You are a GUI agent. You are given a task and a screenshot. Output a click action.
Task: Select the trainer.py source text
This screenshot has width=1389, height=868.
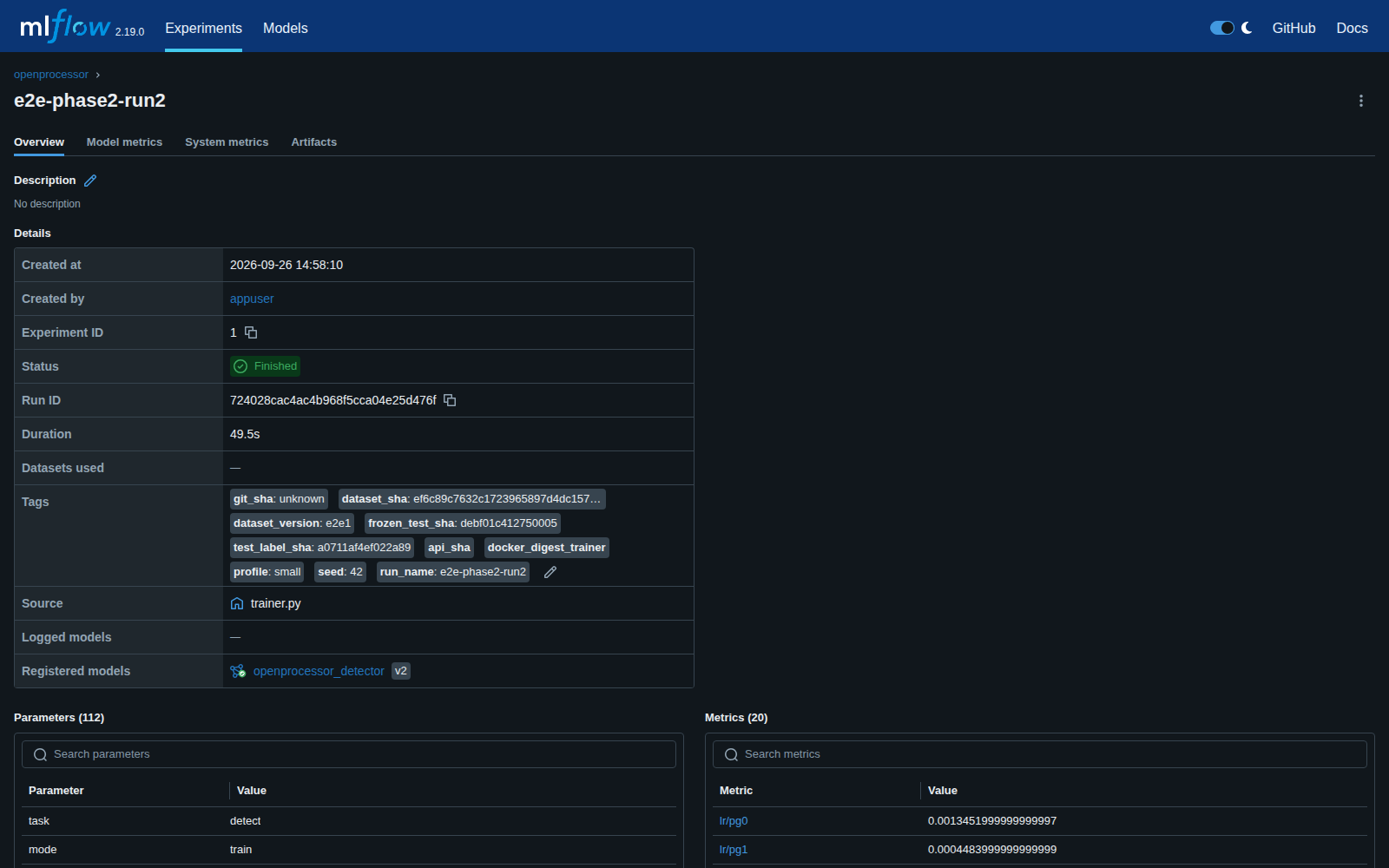pyautogui.click(x=276, y=603)
